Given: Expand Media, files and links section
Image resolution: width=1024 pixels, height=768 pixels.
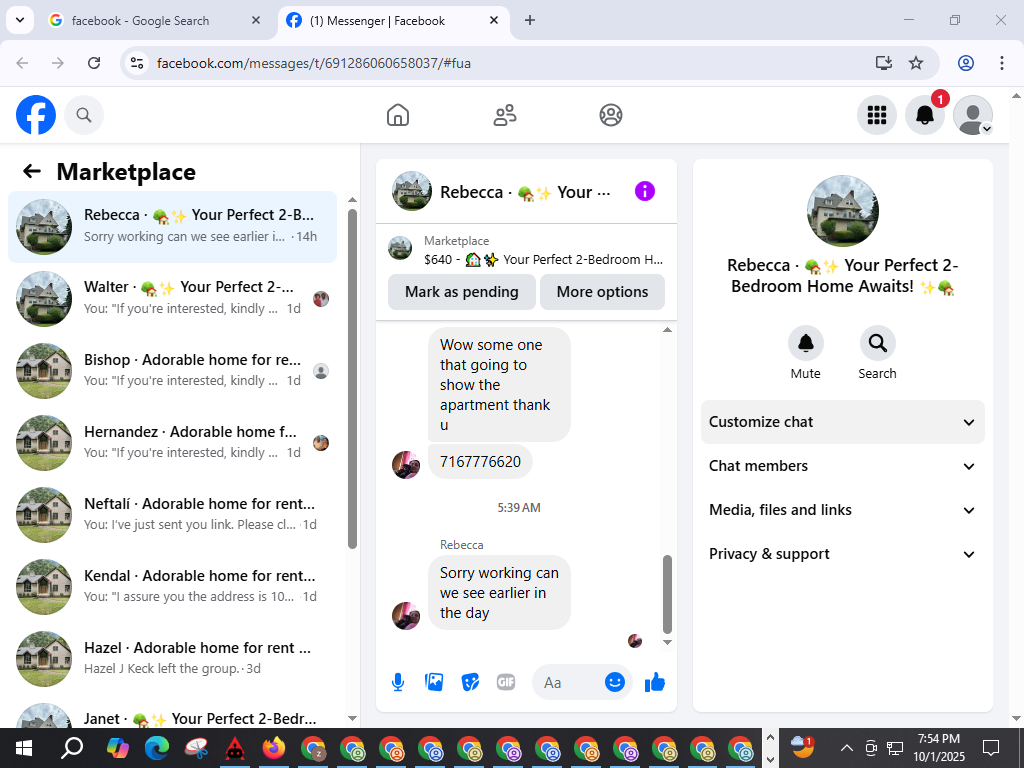Looking at the screenshot, I should pos(842,510).
